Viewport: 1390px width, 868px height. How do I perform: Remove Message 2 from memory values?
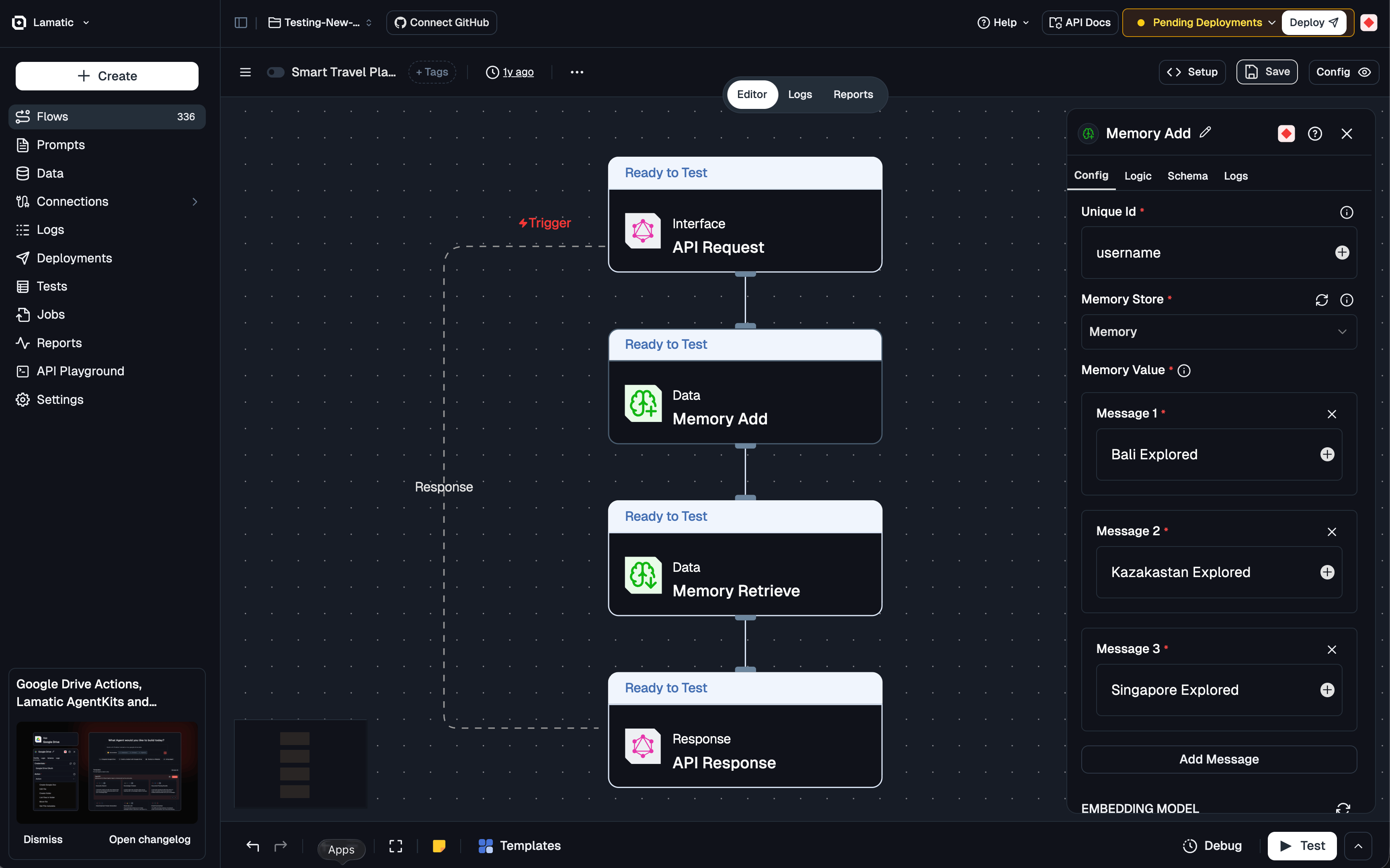pyautogui.click(x=1331, y=532)
